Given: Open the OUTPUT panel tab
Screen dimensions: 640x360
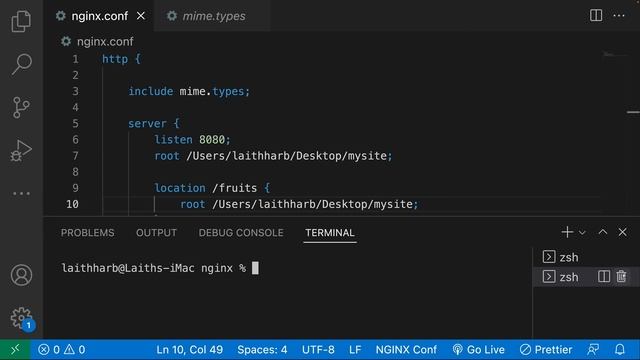Looking at the screenshot, I should [156, 233].
